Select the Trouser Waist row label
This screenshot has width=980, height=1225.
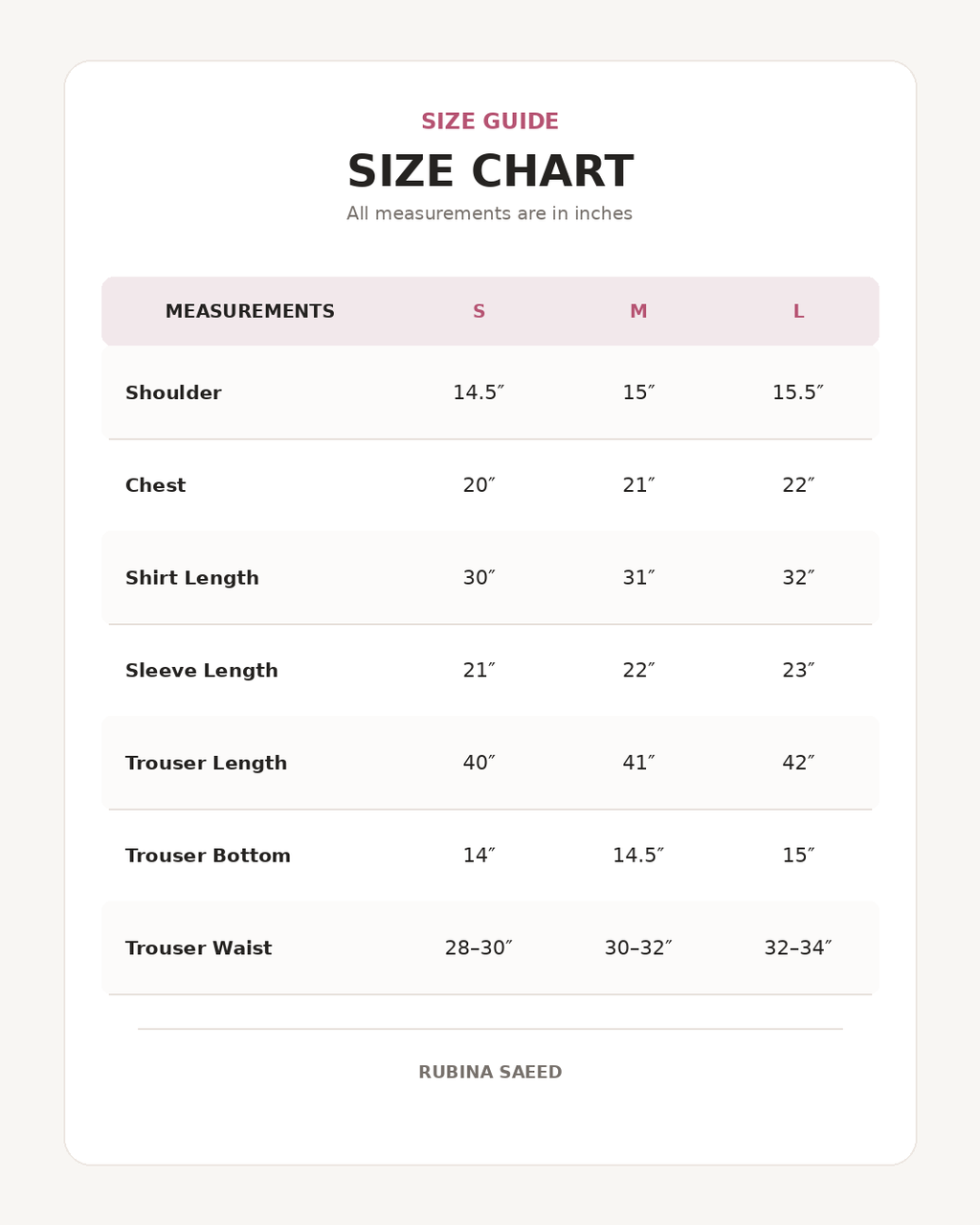(x=198, y=949)
